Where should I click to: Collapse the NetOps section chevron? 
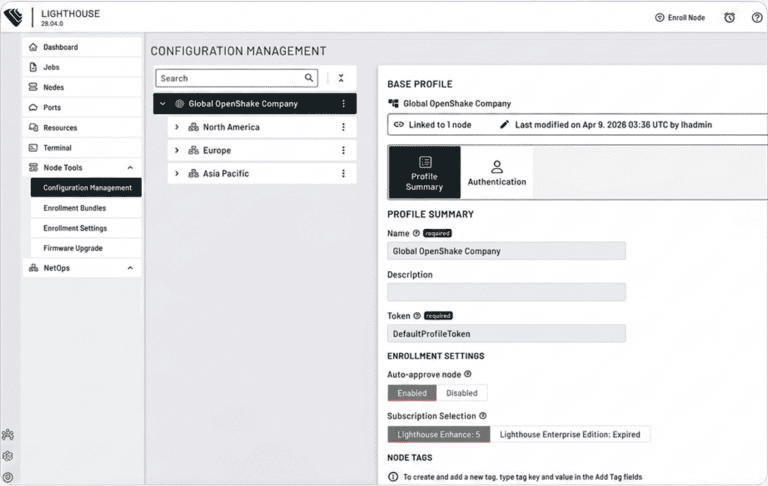[130, 268]
